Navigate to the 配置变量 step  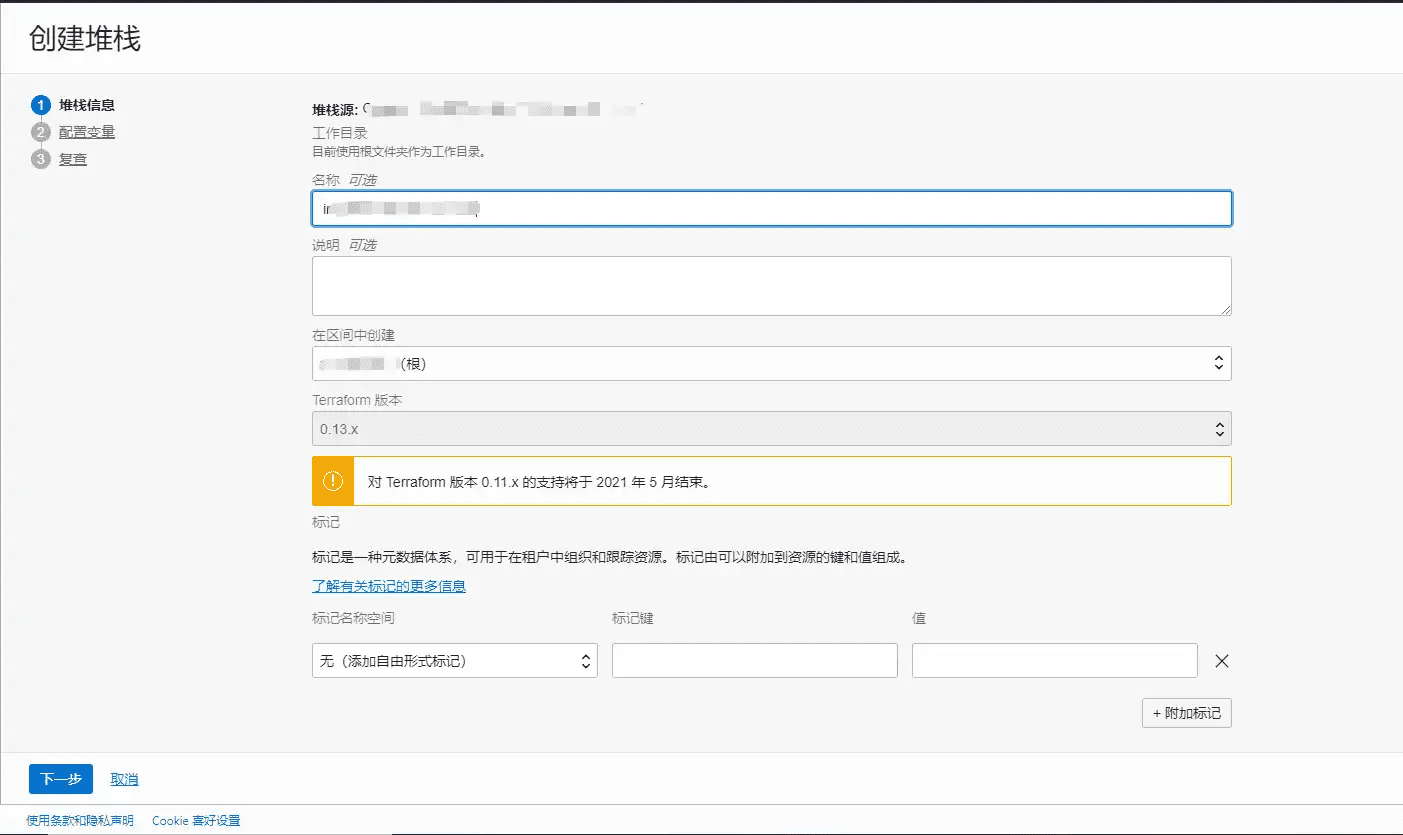pos(87,131)
